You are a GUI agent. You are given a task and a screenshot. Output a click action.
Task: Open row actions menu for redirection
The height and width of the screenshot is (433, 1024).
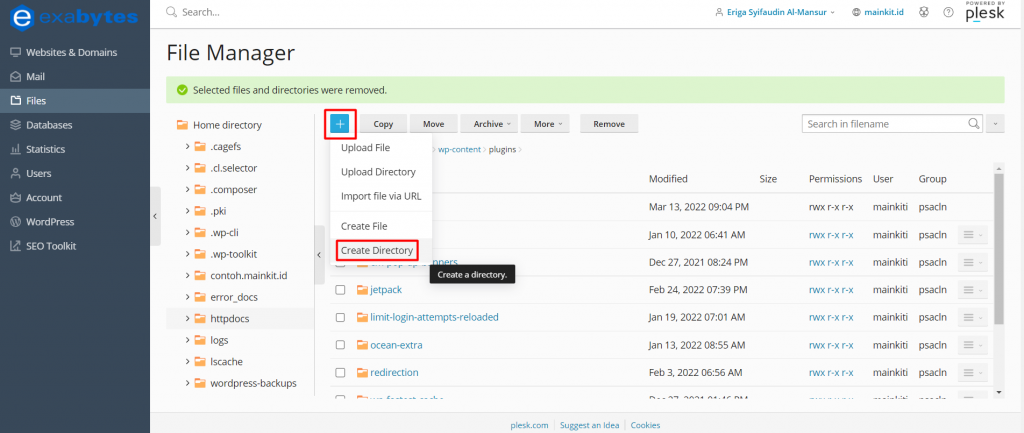[972, 372]
